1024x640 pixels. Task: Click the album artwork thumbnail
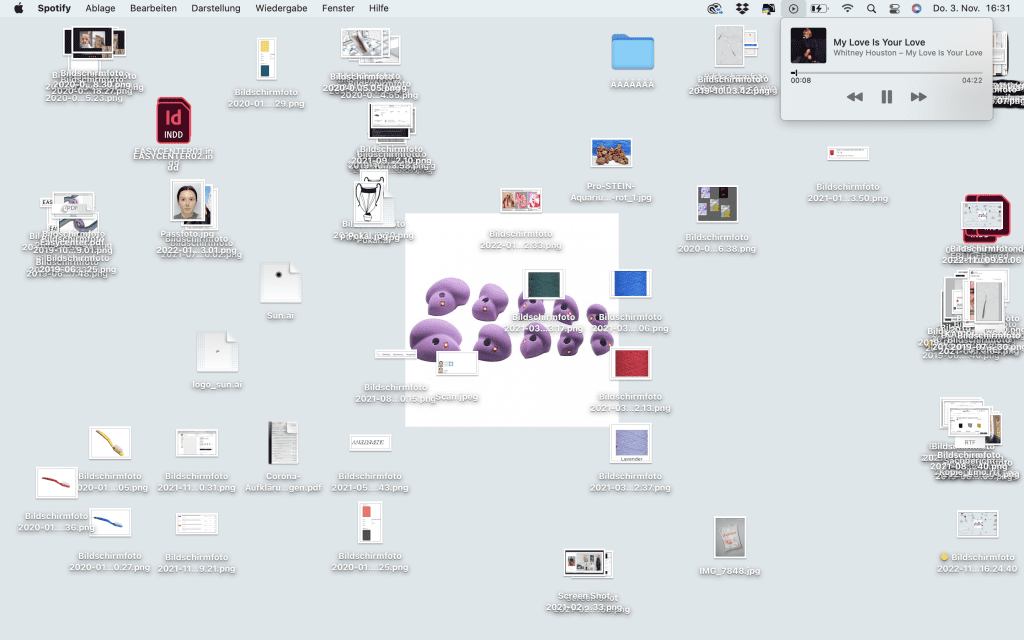(808, 46)
